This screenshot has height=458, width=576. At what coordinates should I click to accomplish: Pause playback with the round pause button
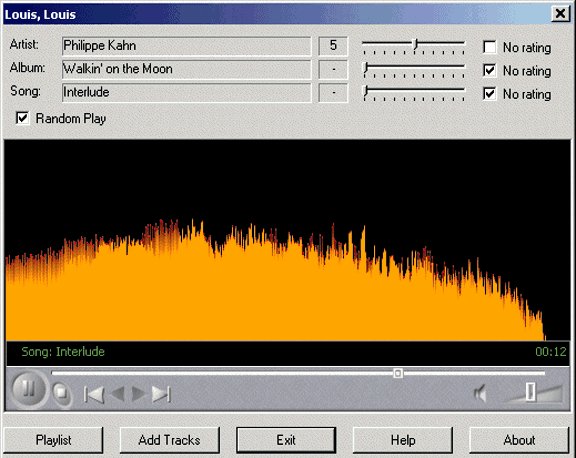(29, 389)
